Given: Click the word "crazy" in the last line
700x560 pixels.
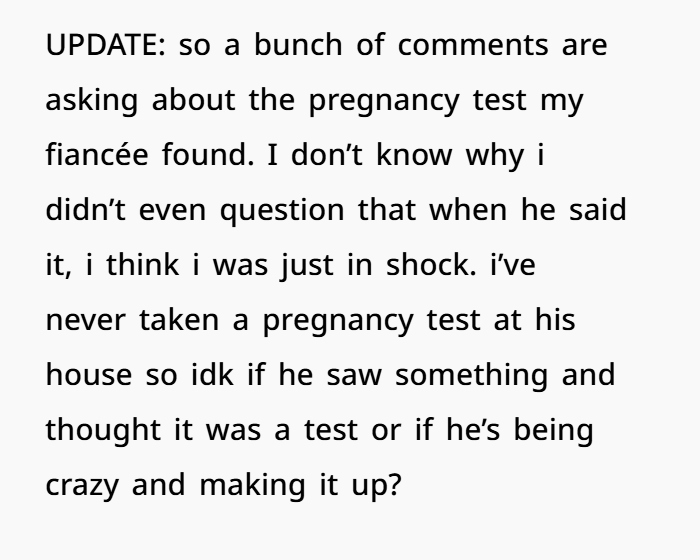Looking at the screenshot, I should click(x=80, y=487).
